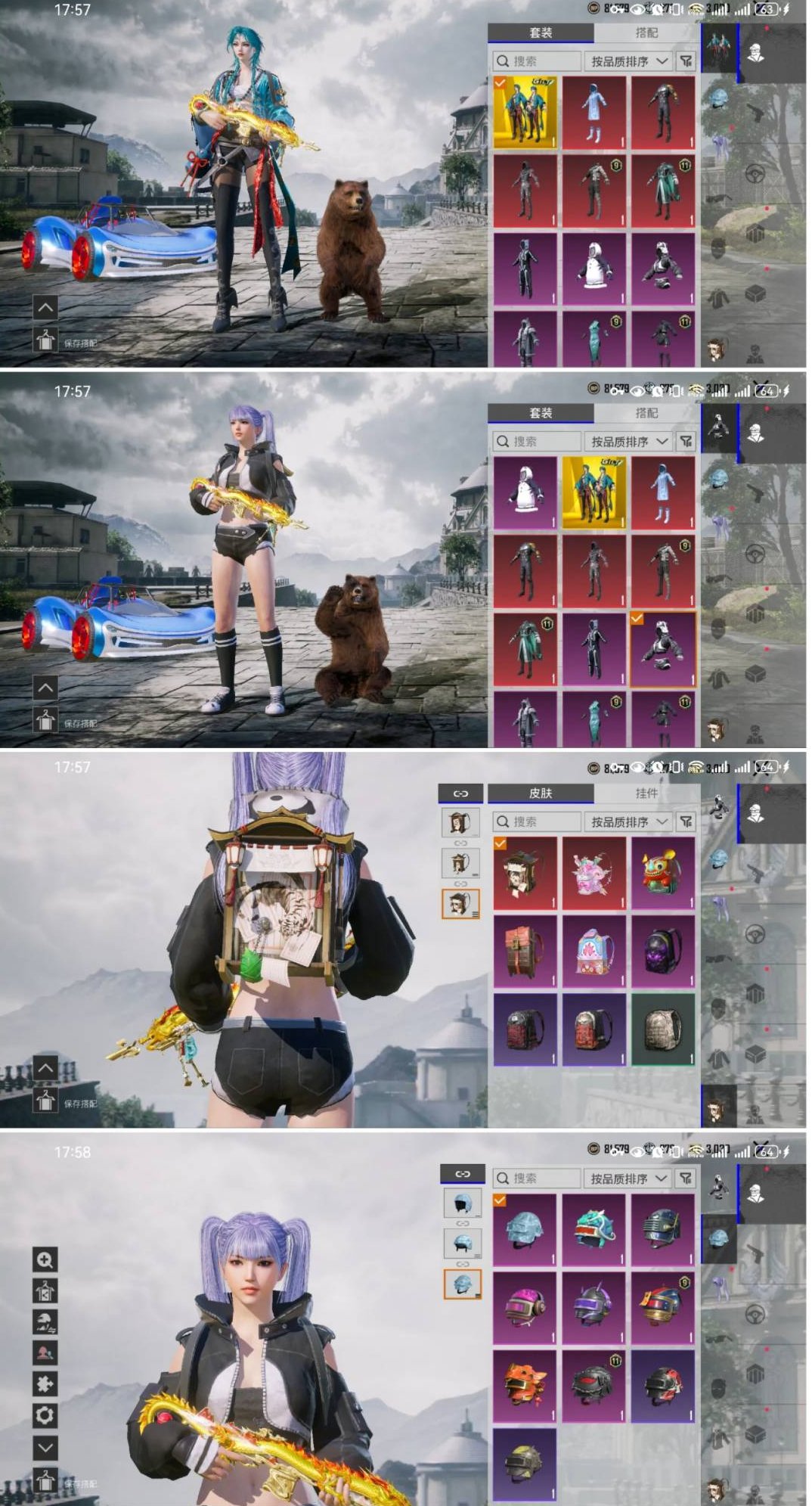Switch to 套装 tab in purple-ponytail outfit screen
The image size is (812, 1506).
point(541,413)
